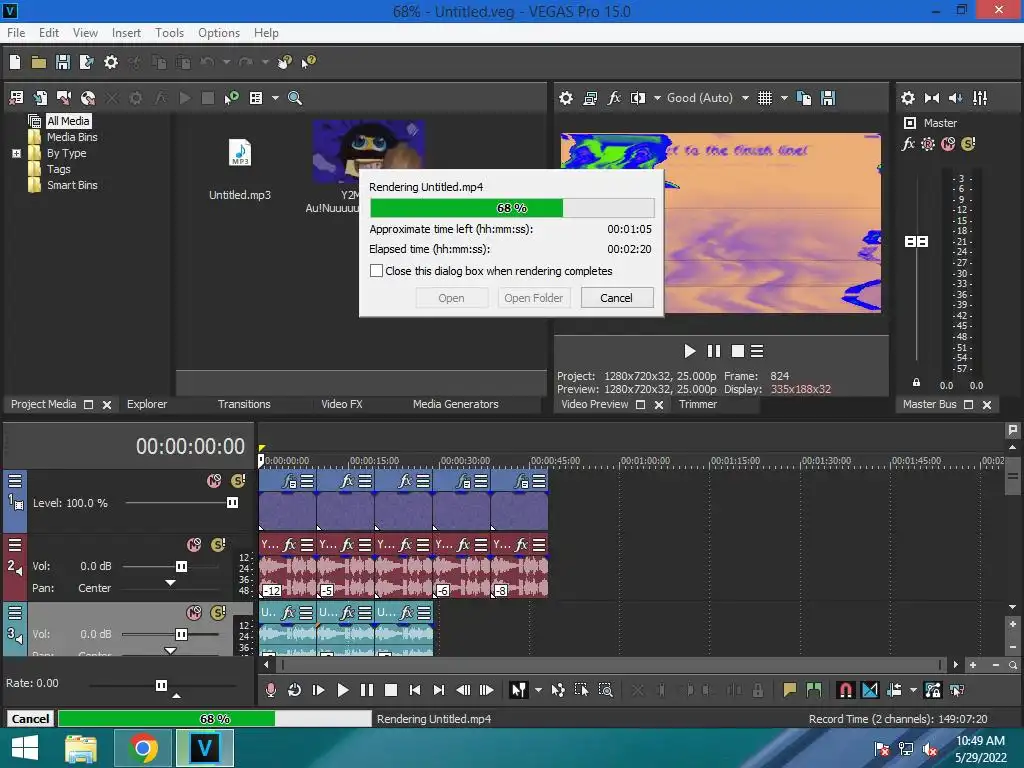Mute audio track 2

click(194, 545)
